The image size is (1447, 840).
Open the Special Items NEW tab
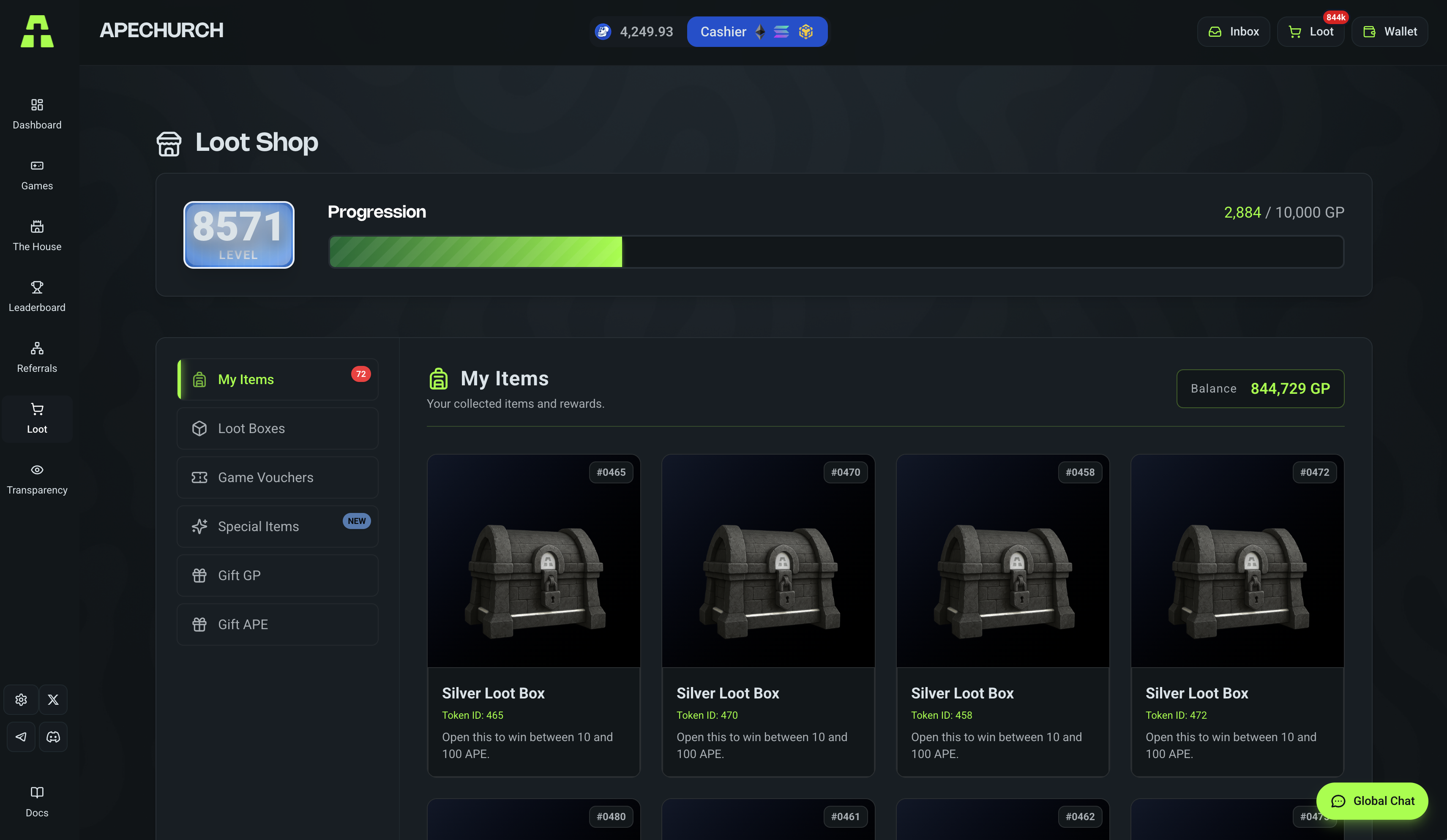pos(277,526)
